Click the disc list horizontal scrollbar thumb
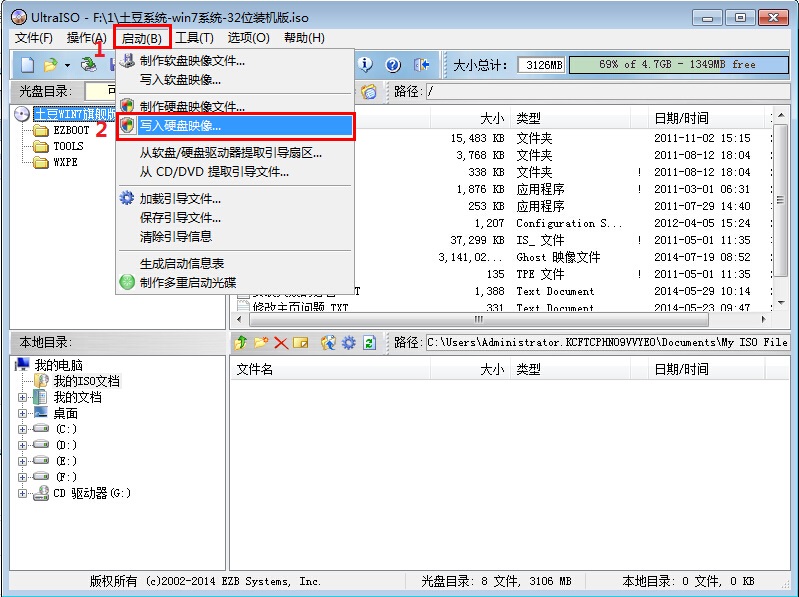Screen dimensions: 799x597 point(478,319)
